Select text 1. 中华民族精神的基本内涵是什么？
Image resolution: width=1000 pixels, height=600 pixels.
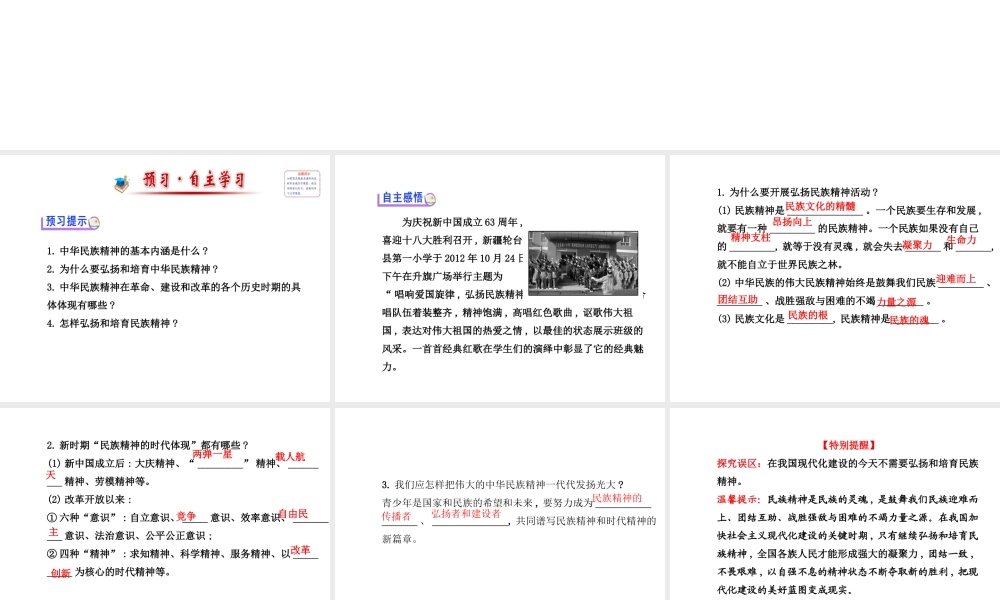(128, 251)
